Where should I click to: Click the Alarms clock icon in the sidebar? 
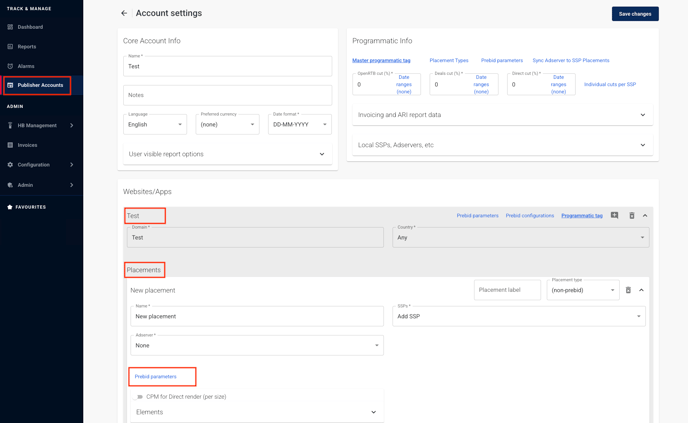(x=10, y=66)
